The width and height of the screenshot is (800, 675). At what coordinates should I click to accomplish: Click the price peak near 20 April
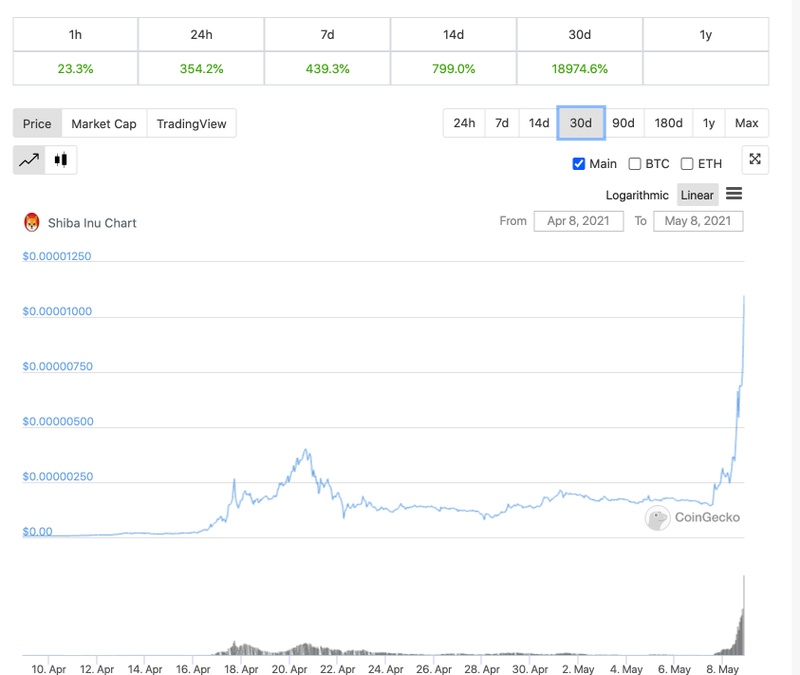(306, 450)
